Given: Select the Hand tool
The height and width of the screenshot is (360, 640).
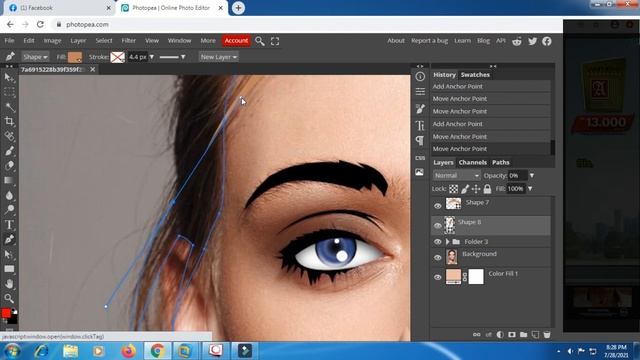Looking at the screenshot, I should pos(9,284).
